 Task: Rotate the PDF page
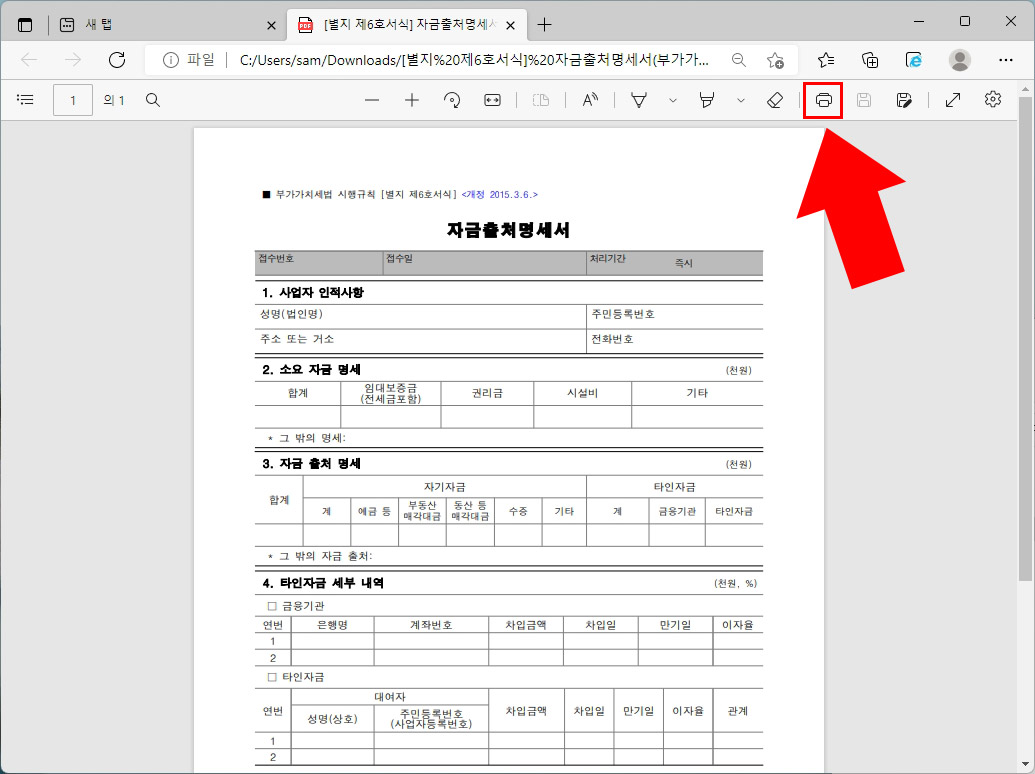click(x=452, y=100)
